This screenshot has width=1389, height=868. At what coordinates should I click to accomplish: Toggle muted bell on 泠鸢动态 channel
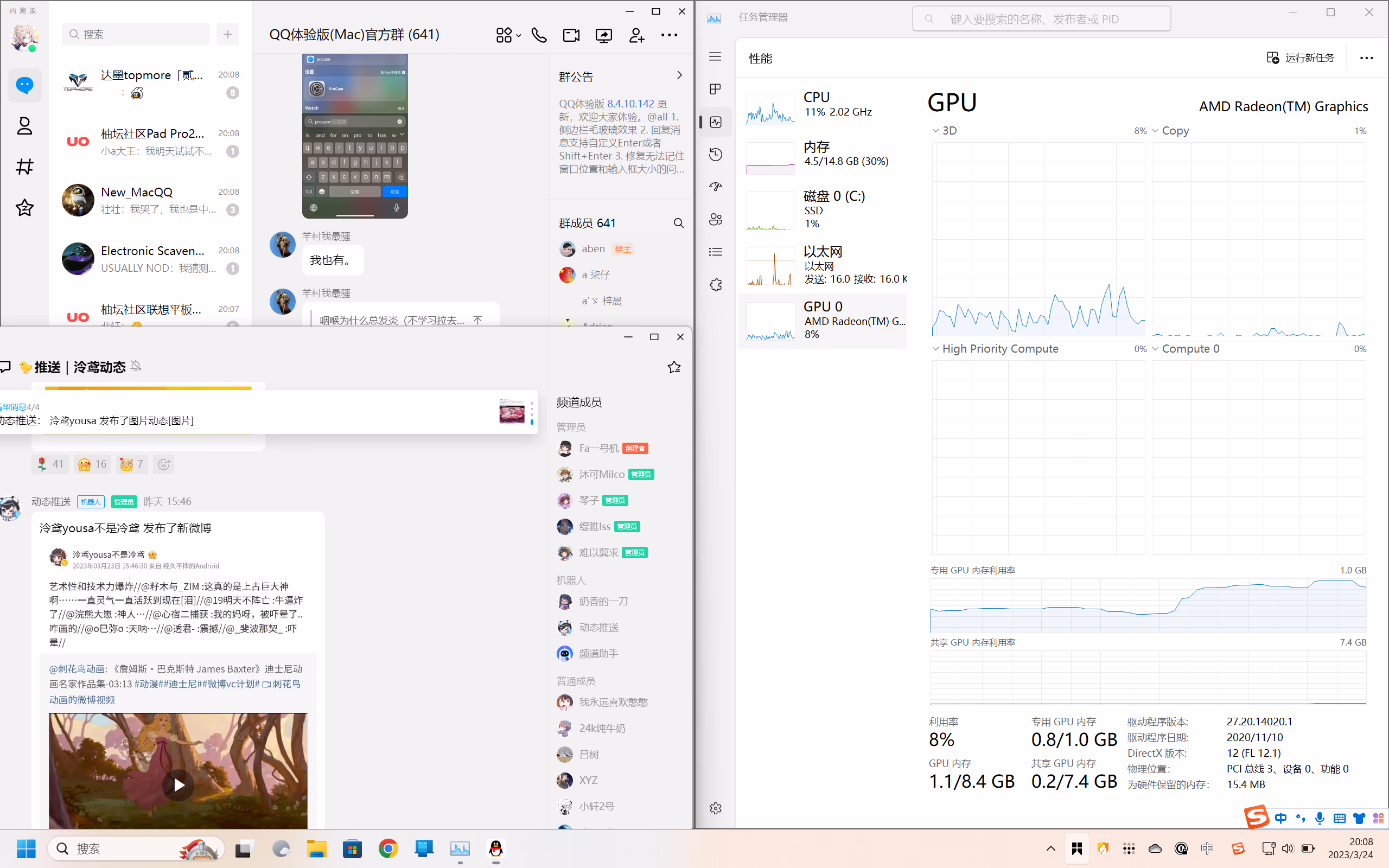click(x=136, y=366)
